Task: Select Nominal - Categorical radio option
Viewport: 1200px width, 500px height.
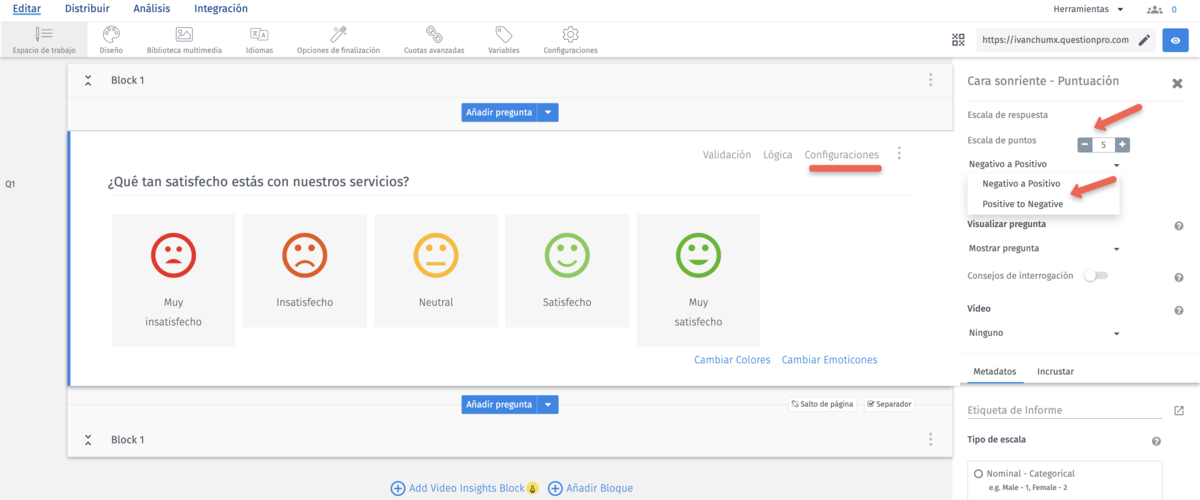Action: pyautogui.click(x=978, y=473)
